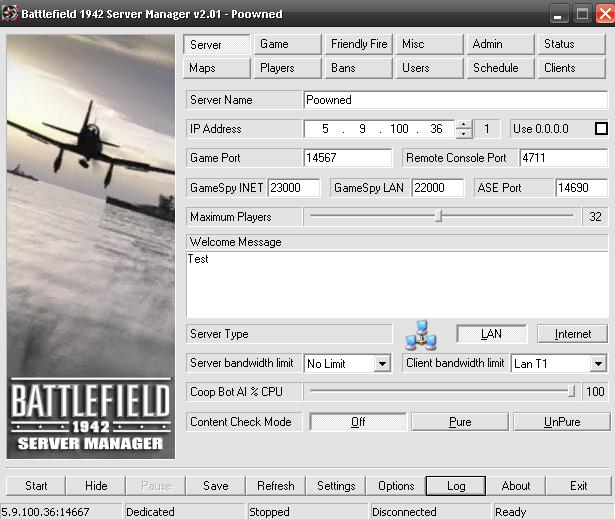This screenshot has height=519, width=615.
Task: Open the Client bandwidth limit dropdown
Action: tap(598, 364)
